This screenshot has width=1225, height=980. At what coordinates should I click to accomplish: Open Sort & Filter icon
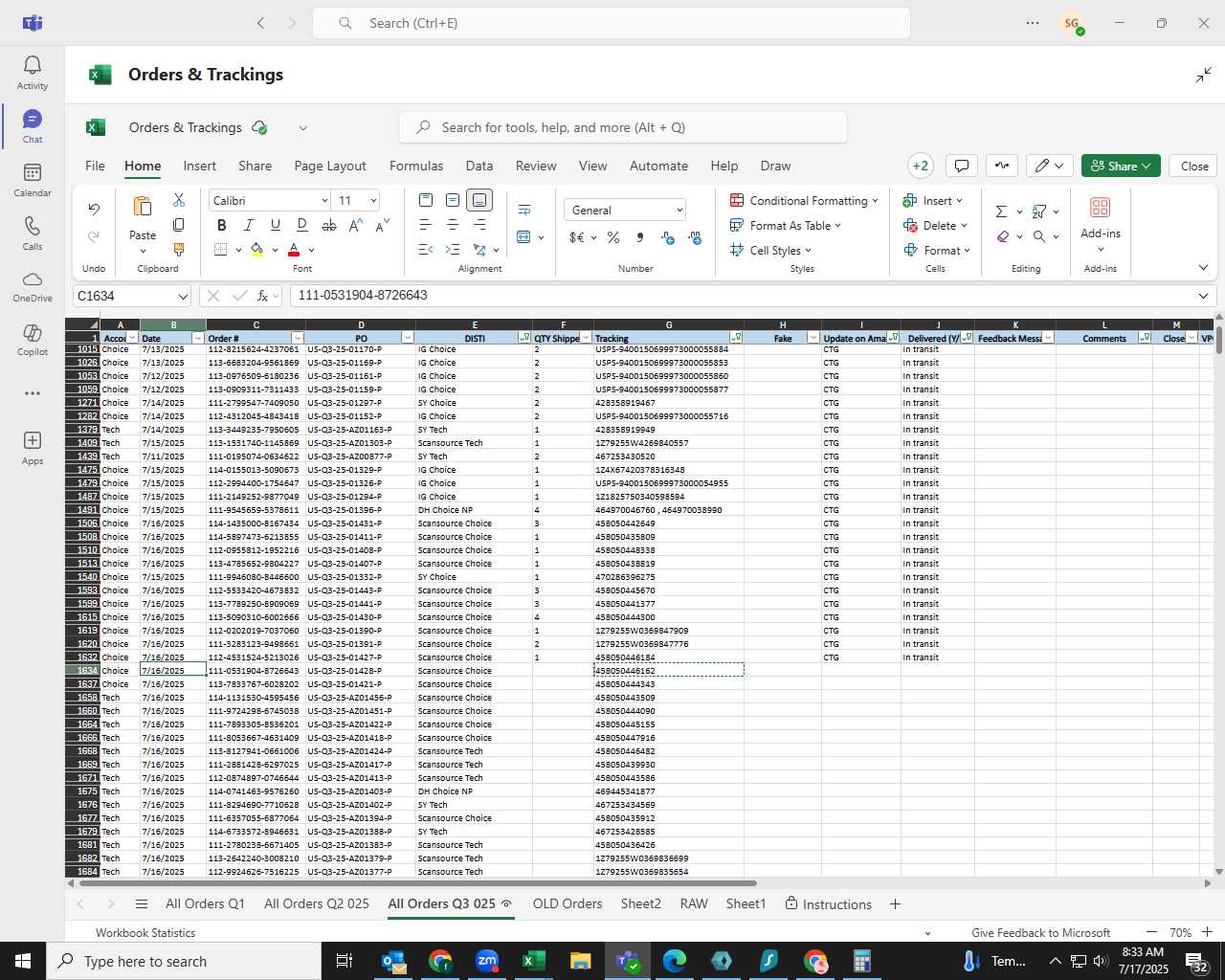pos(1039,212)
